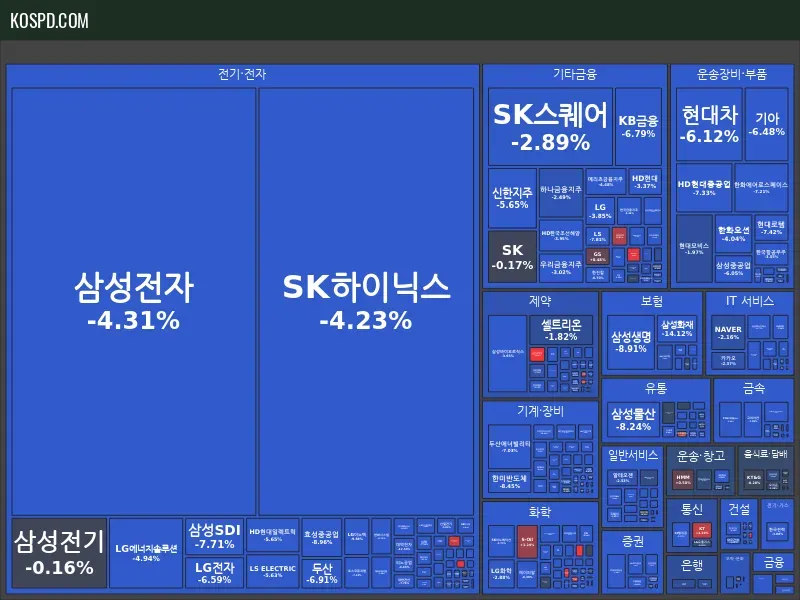This screenshot has height=600, width=800.
Task: Click the 전기·전자 sector header
Action: (x=242, y=74)
